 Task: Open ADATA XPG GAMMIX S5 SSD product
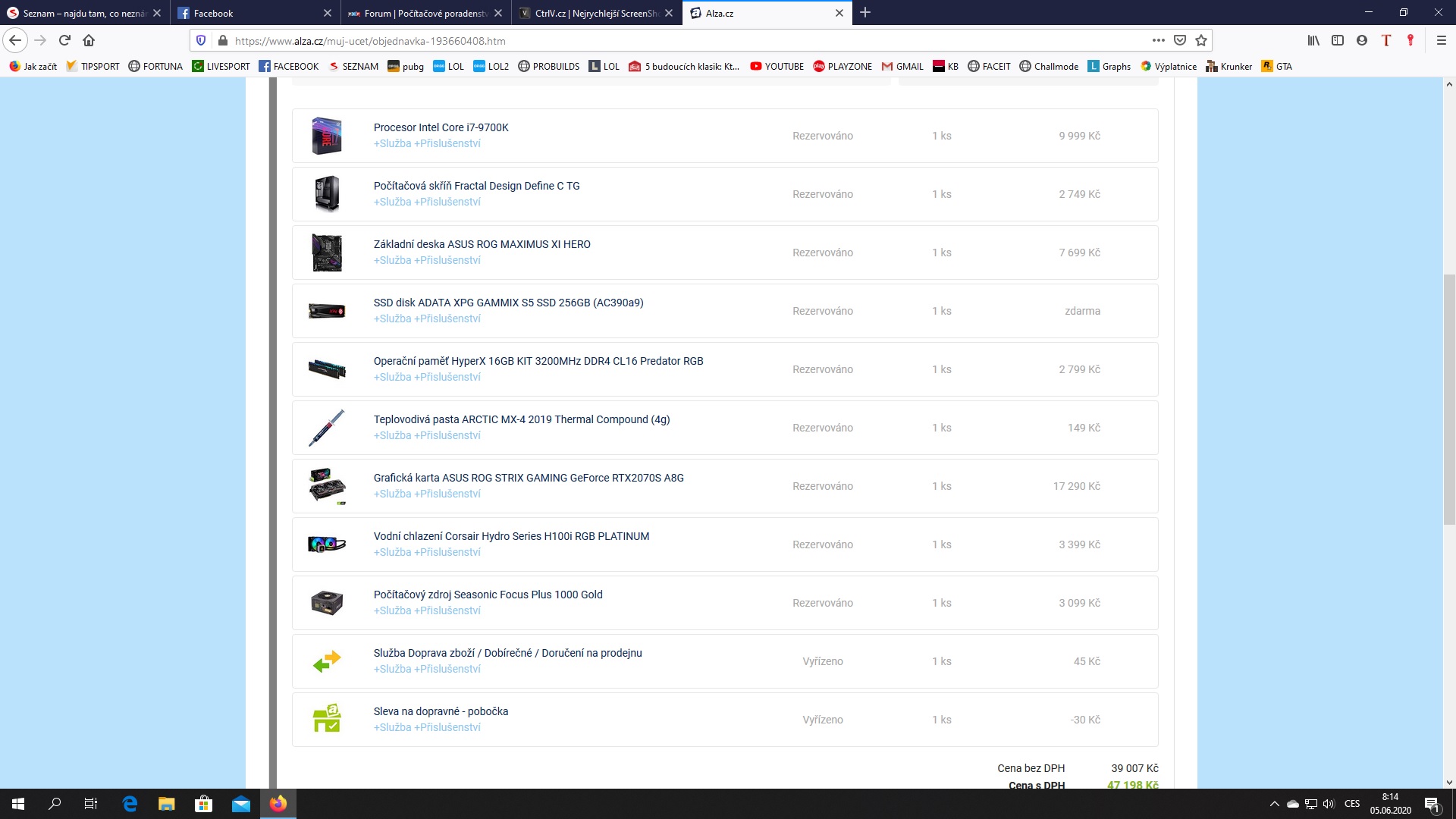point(508,303)
